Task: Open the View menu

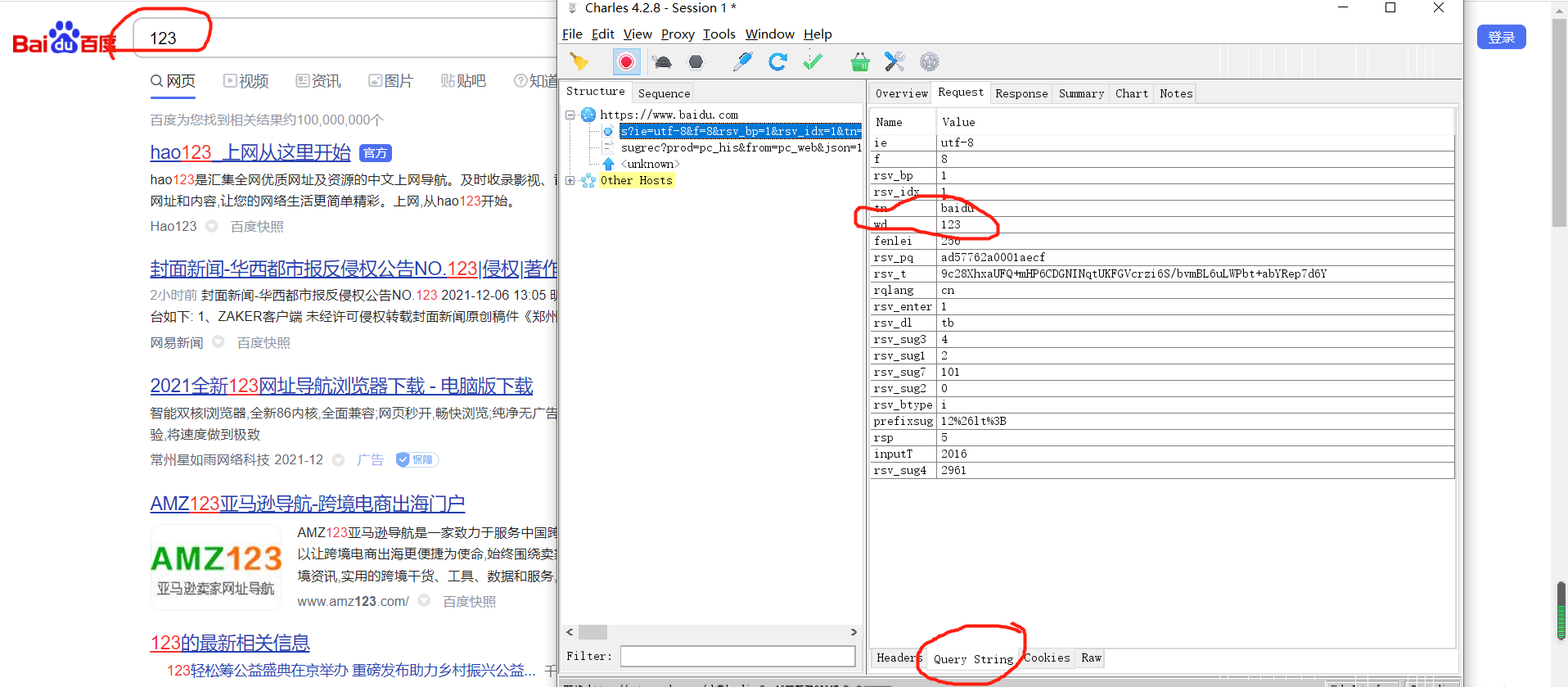Action: 638,34
